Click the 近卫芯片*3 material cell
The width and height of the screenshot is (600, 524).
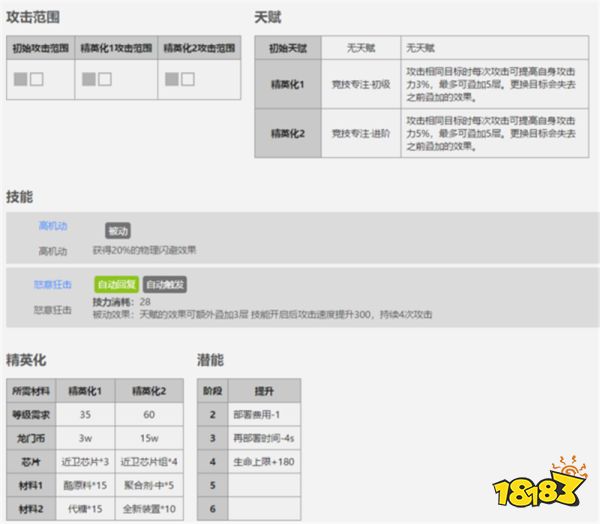(x=87, y=463)
